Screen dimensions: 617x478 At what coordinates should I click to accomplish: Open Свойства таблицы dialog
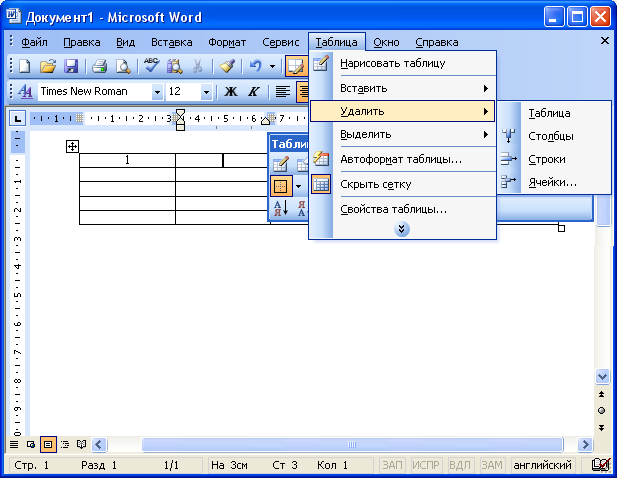402,209
